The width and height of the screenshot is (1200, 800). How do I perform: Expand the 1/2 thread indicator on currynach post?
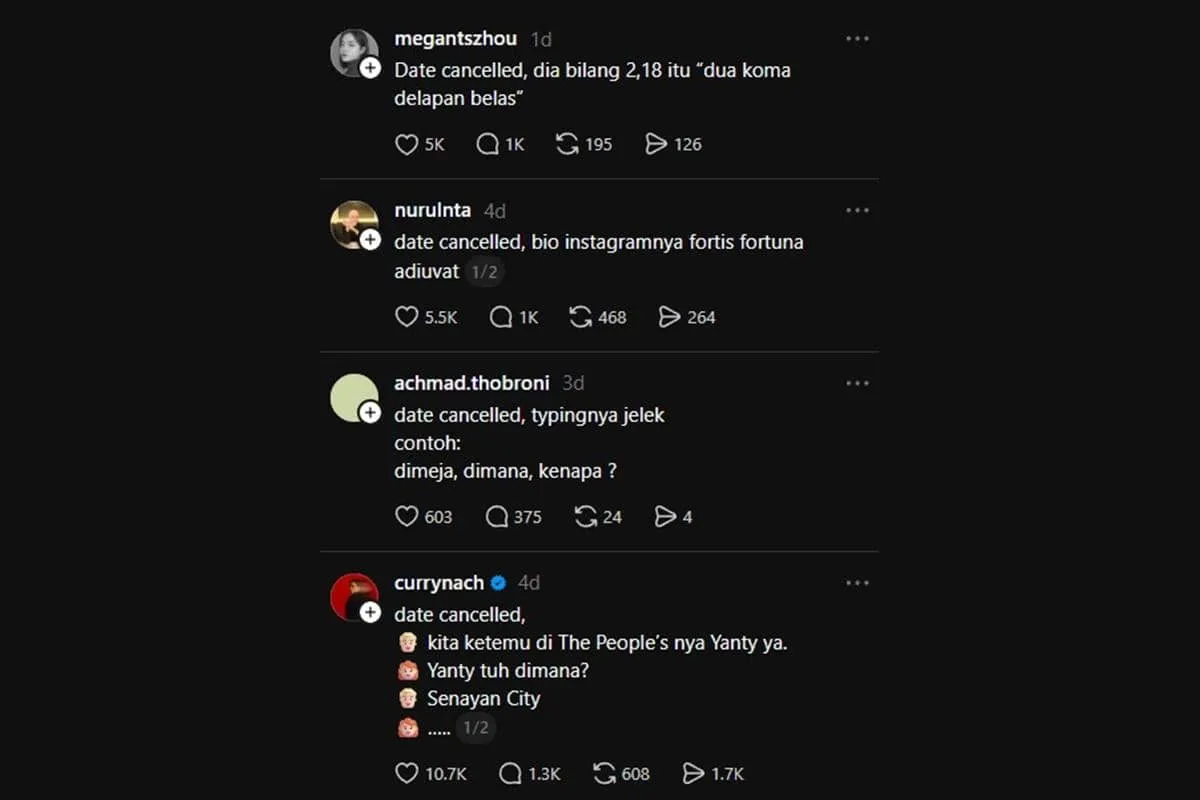coord(477,727)
